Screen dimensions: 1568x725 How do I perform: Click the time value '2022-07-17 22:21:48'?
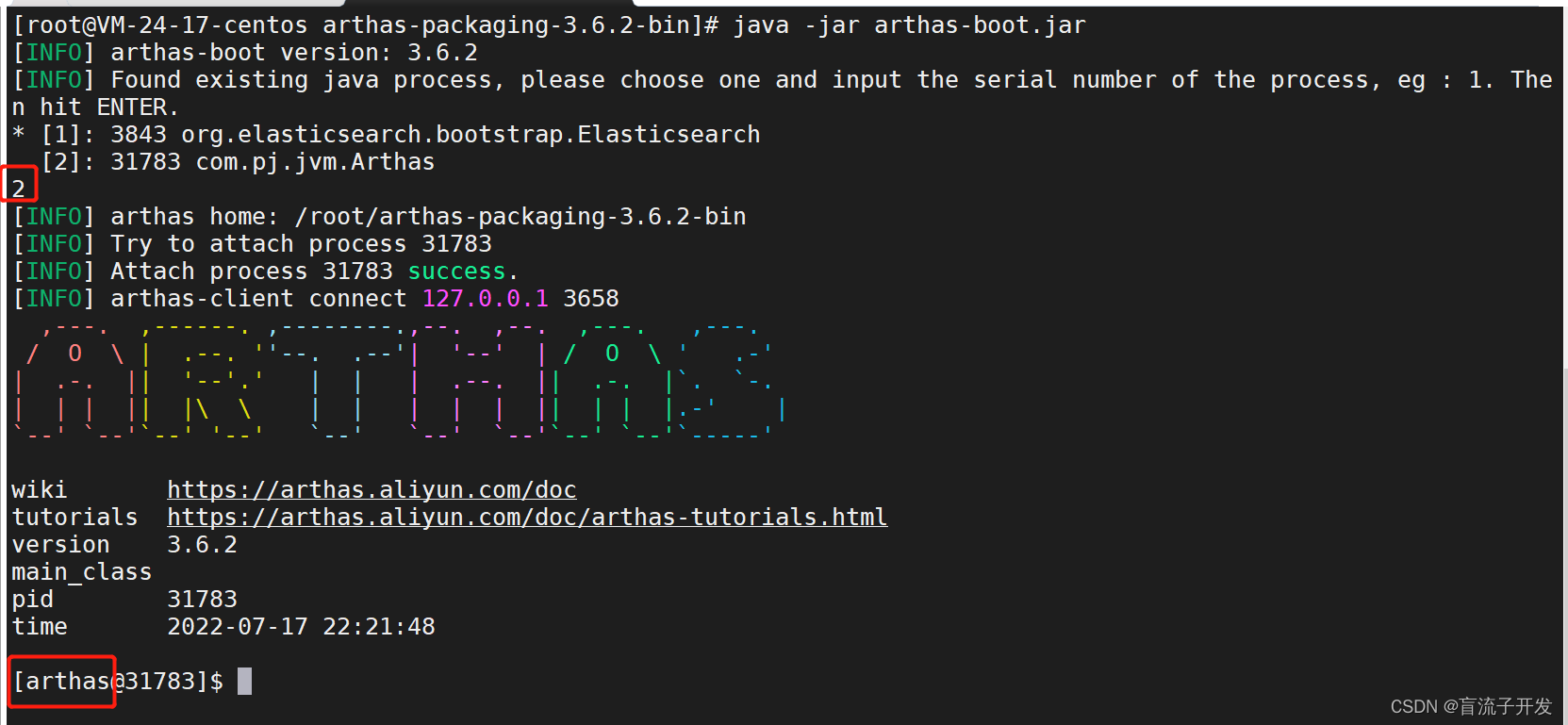click(x=301, y=627)
